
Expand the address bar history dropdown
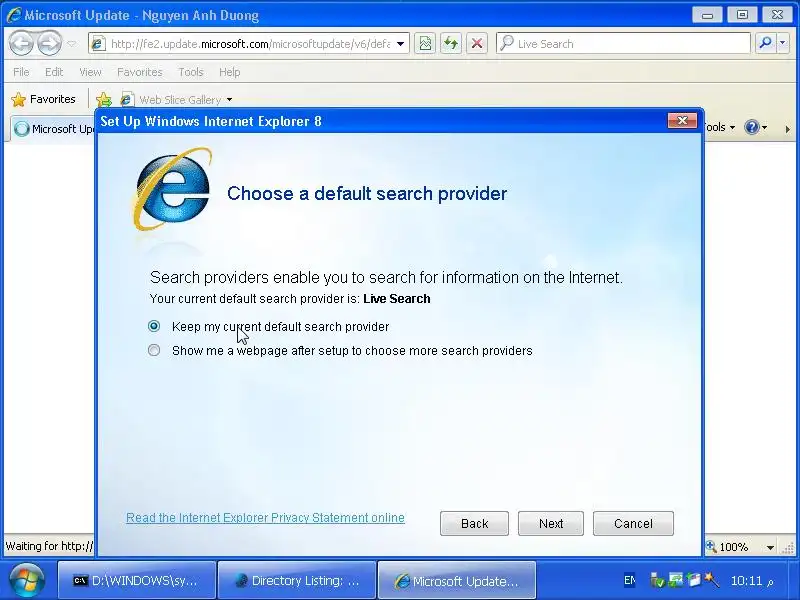point(401,44)
